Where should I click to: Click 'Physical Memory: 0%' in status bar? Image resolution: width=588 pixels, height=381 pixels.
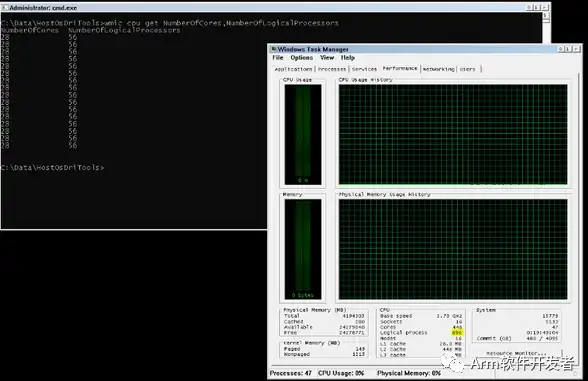click(x=409, y=373)
